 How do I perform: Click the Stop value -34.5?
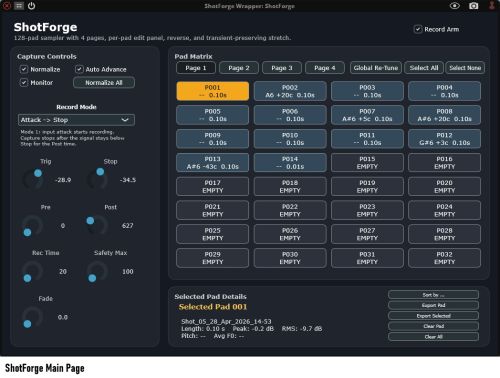tap(128, 180)
